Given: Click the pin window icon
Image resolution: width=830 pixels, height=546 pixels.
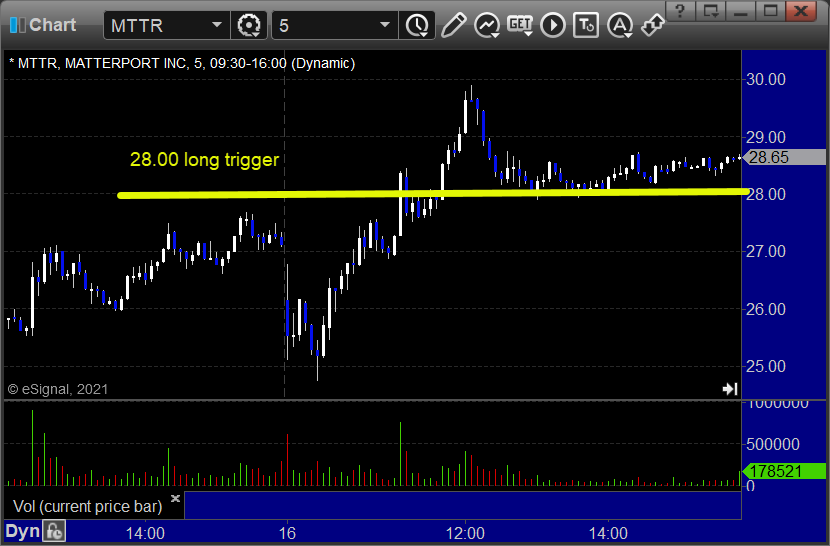Looking at the screenshot, I should 653,25.
